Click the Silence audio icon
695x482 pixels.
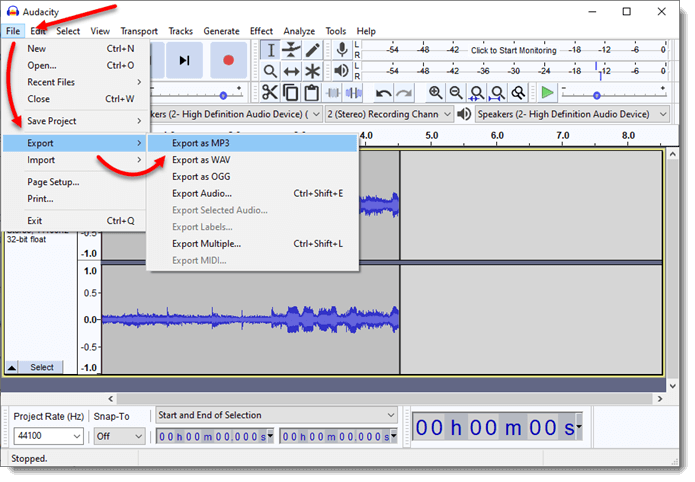pyautogui.click(x=354, y=93)
